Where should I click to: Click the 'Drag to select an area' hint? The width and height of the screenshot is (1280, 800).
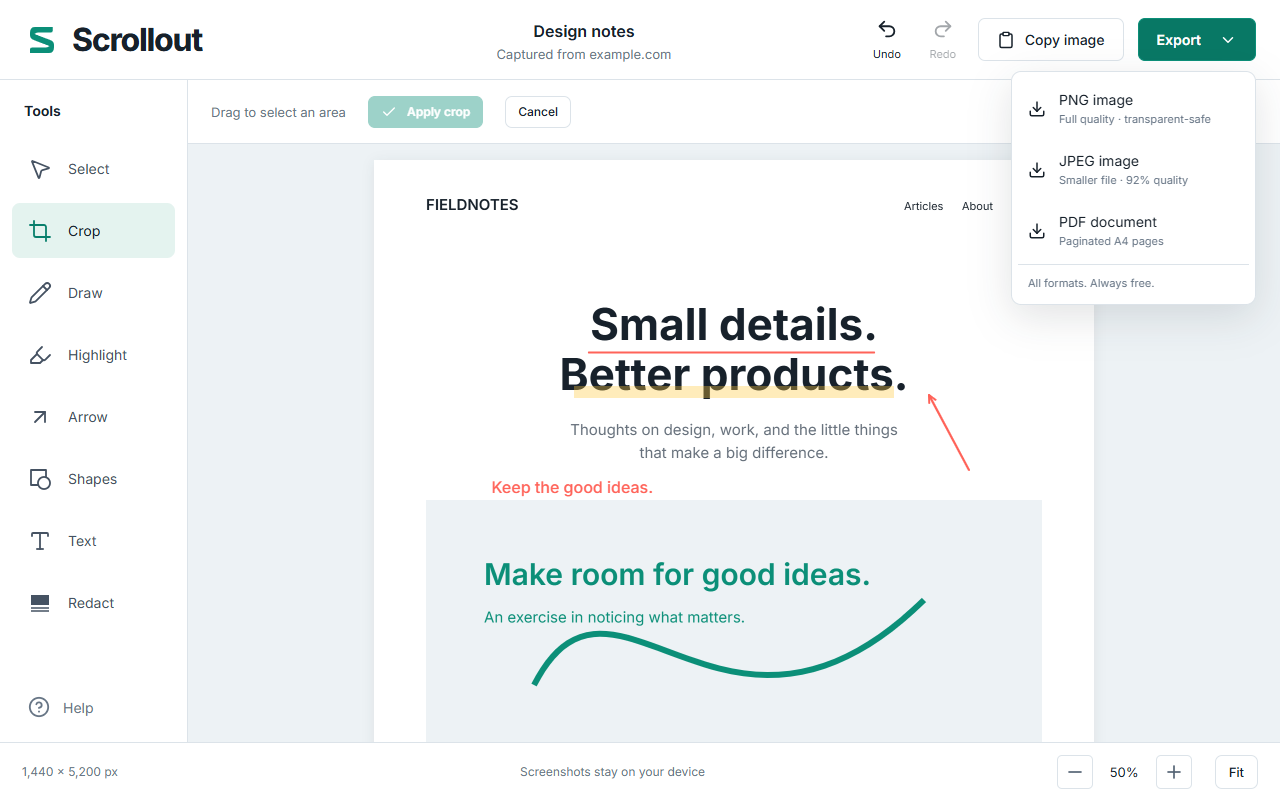(x=278, y=112)
